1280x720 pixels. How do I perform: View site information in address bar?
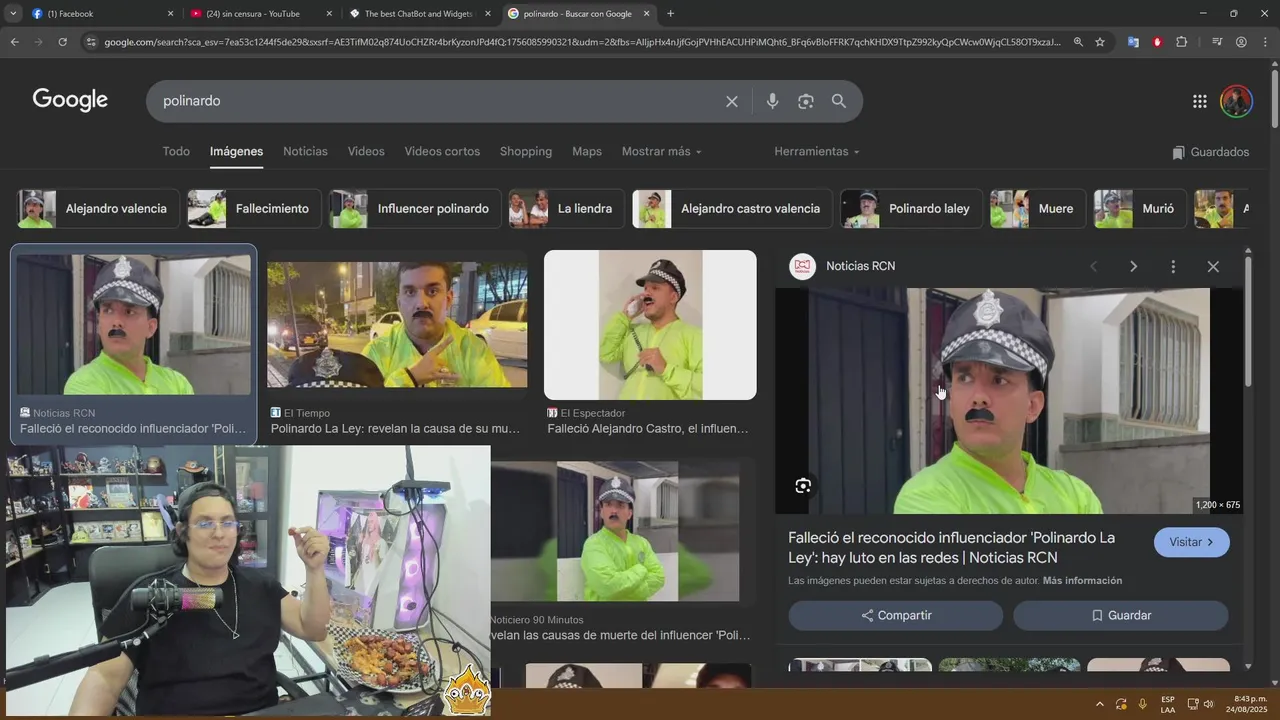[x=91, y=42]
